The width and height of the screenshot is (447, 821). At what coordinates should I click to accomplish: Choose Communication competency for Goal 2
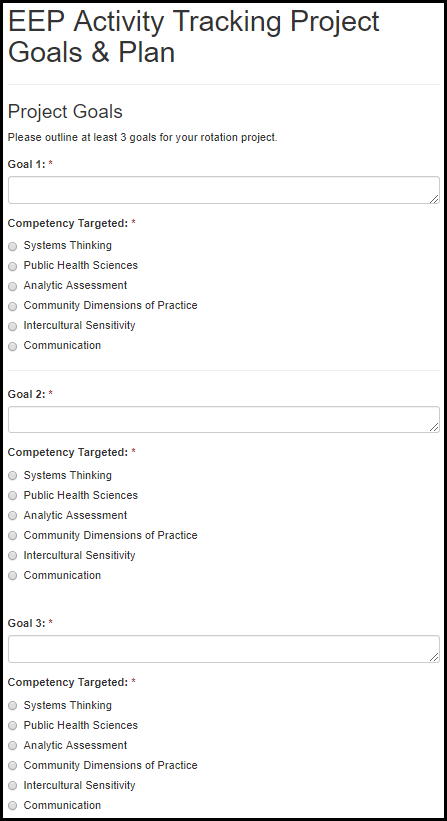(13, 575)
